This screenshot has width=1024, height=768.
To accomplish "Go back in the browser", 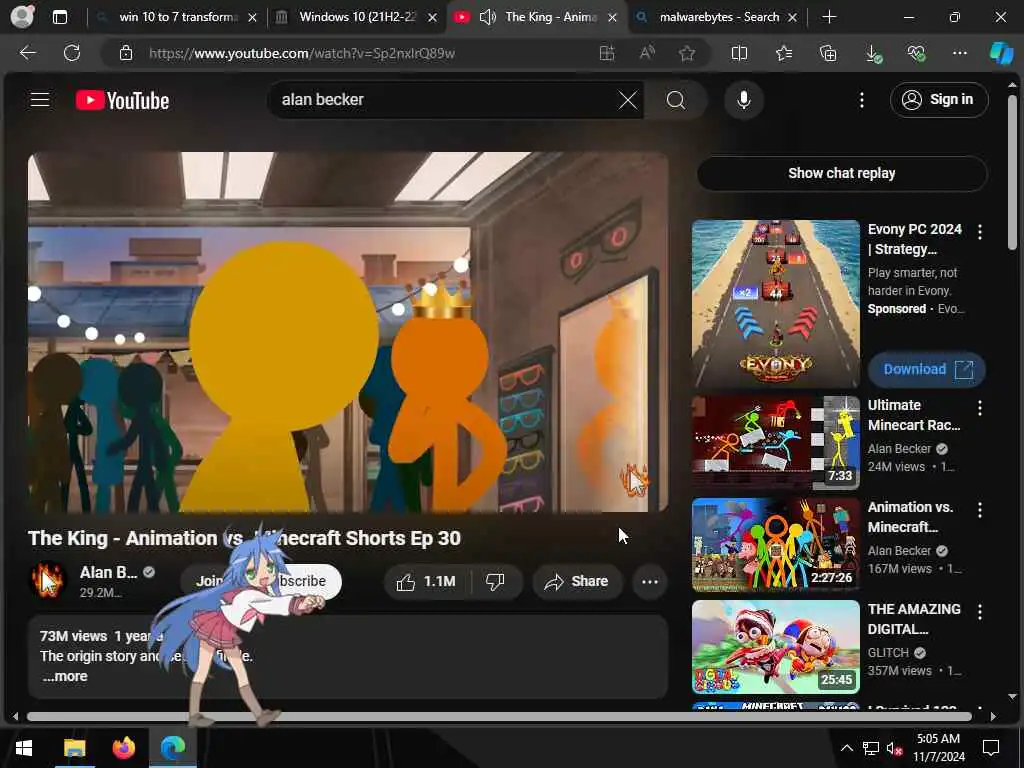I will (x=27, y=53).
